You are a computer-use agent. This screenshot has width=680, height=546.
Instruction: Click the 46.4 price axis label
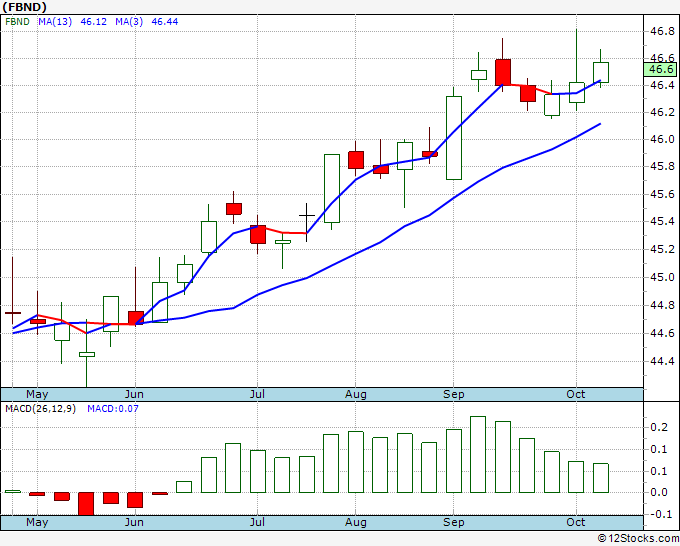pos(662,85)
